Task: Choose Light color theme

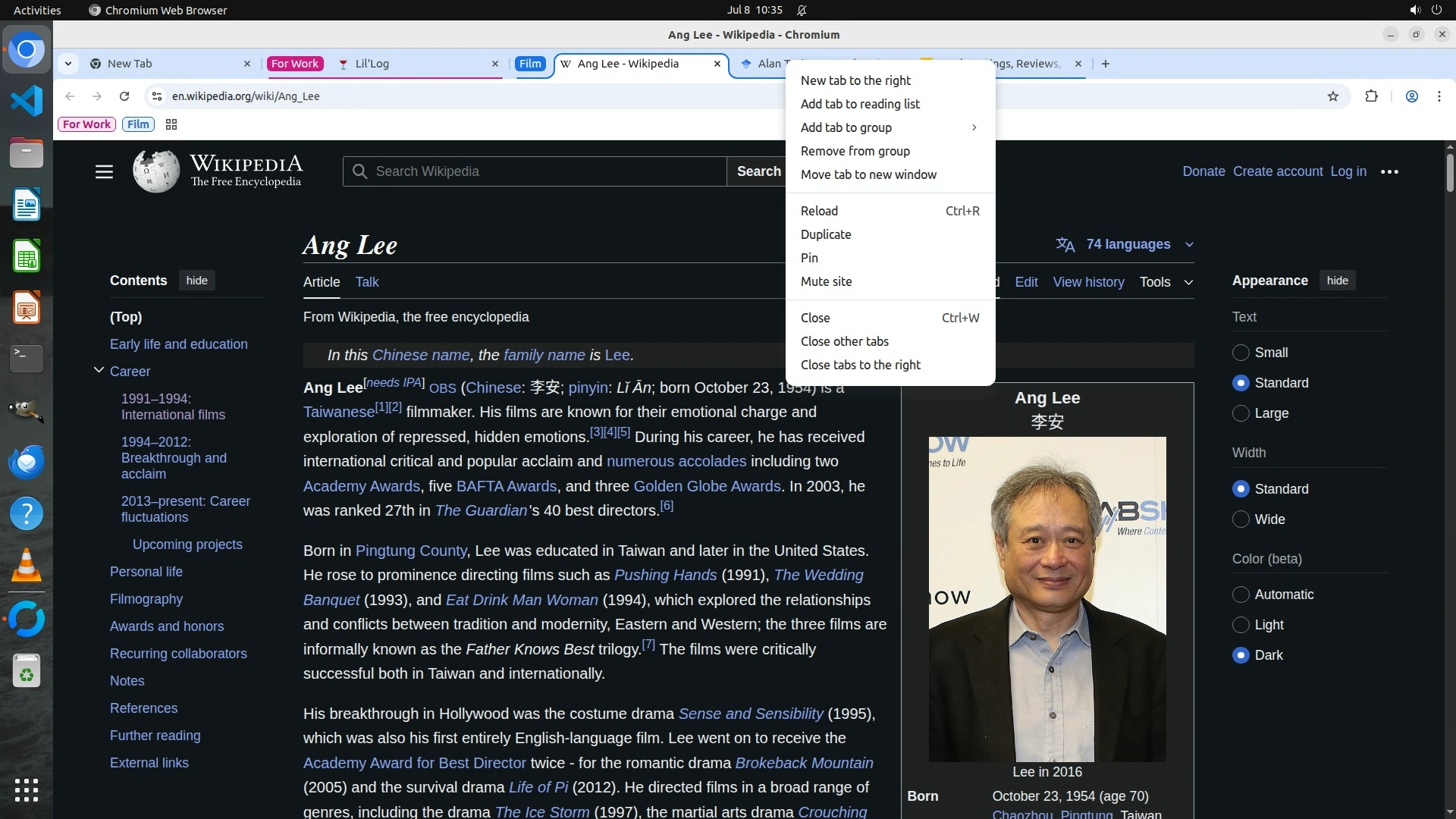Action: [x=1241, y=625]
